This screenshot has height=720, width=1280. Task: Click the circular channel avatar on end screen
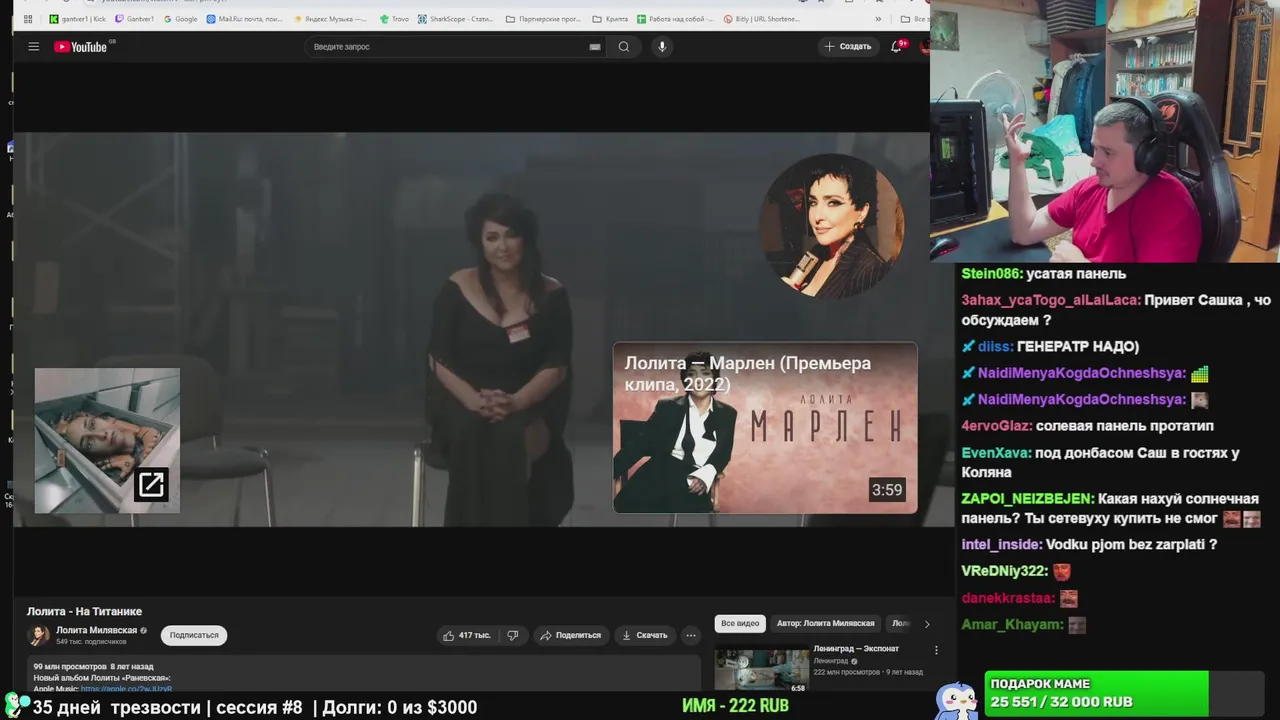tap(832, 226)
